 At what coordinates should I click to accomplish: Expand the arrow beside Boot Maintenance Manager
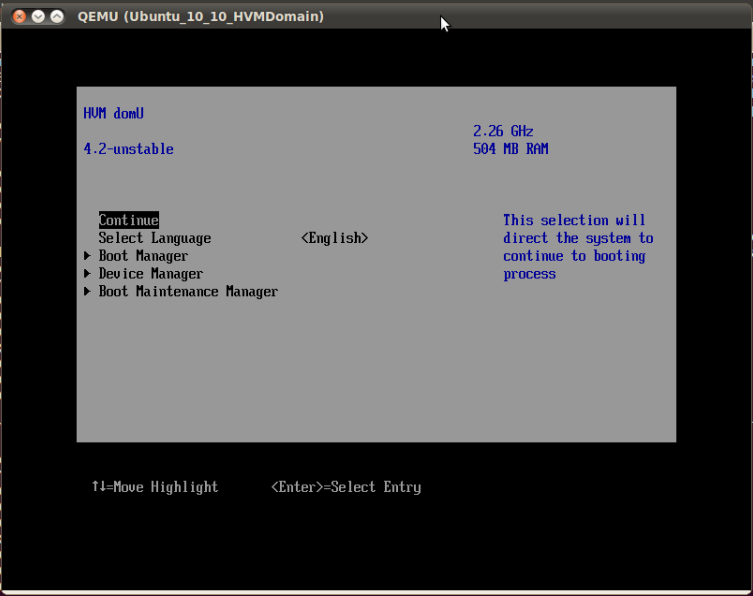(88, 292)
